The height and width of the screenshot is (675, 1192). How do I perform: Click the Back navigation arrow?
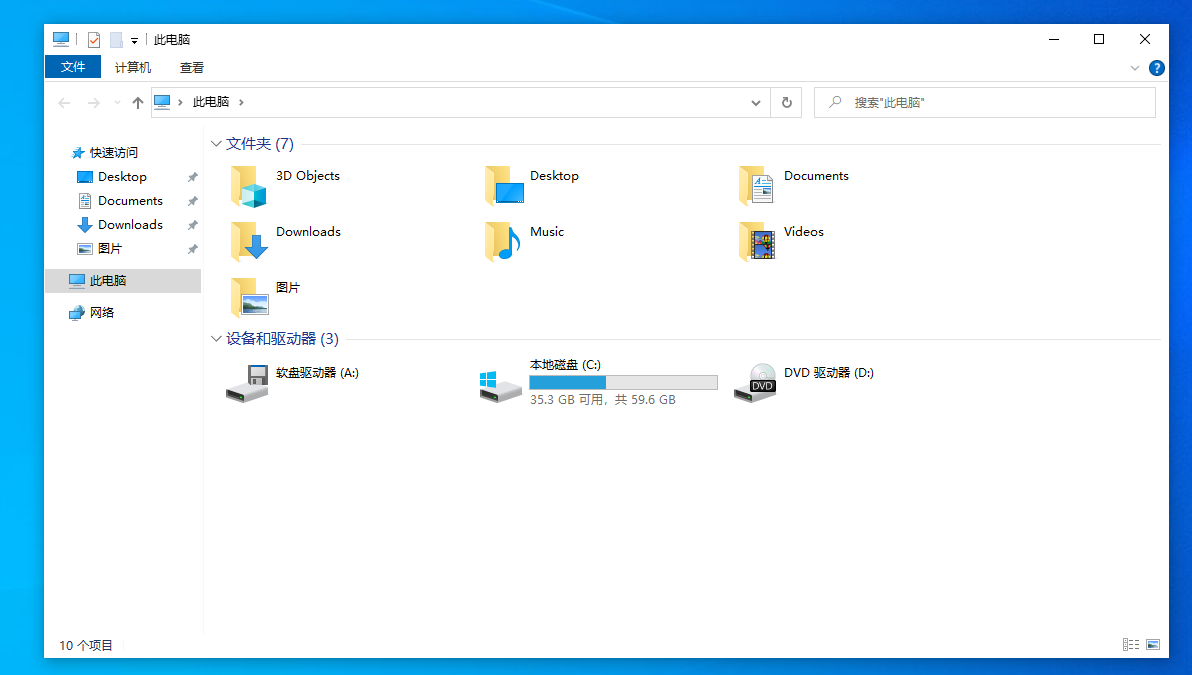(x=65, y=103)
